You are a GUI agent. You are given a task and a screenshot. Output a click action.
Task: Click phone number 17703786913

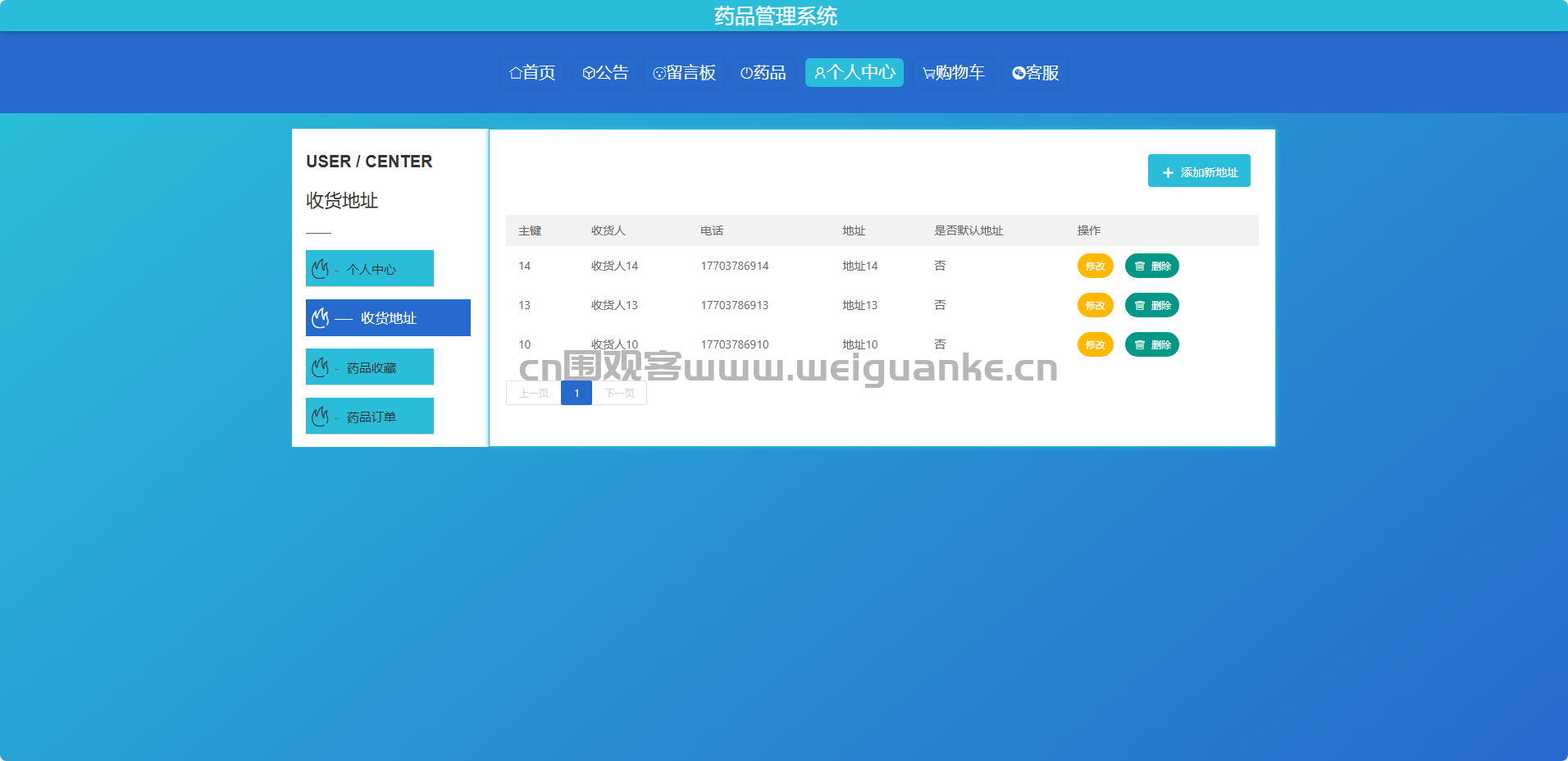pyautogui.click(x=735, y=305)
